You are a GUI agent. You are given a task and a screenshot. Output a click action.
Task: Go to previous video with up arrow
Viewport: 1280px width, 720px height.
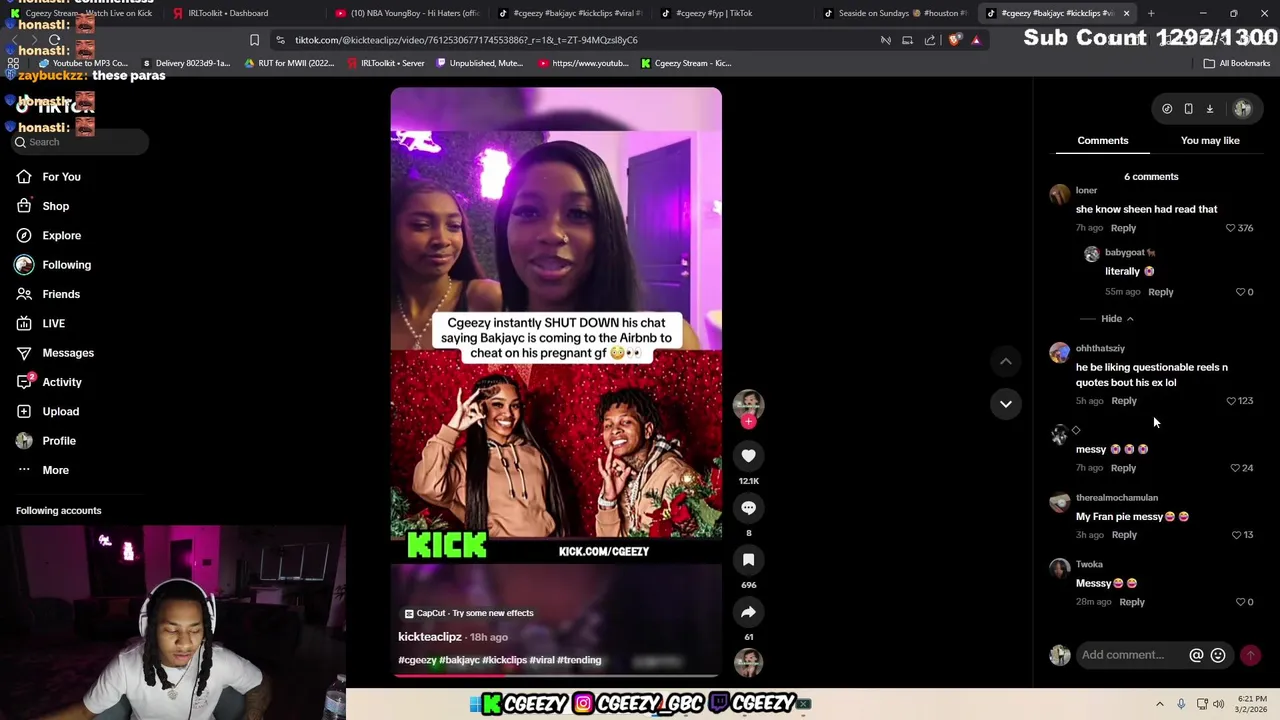point(1006,361)
